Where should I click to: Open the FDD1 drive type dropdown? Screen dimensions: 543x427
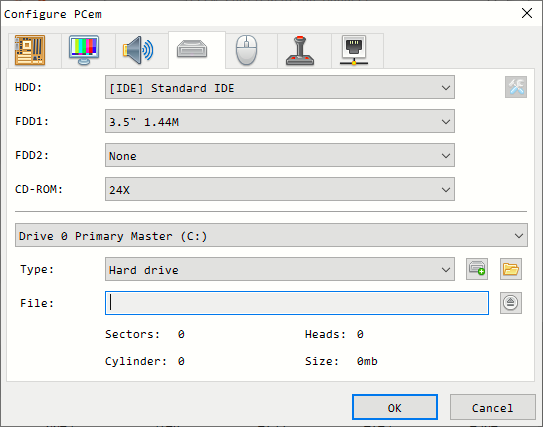280,121
